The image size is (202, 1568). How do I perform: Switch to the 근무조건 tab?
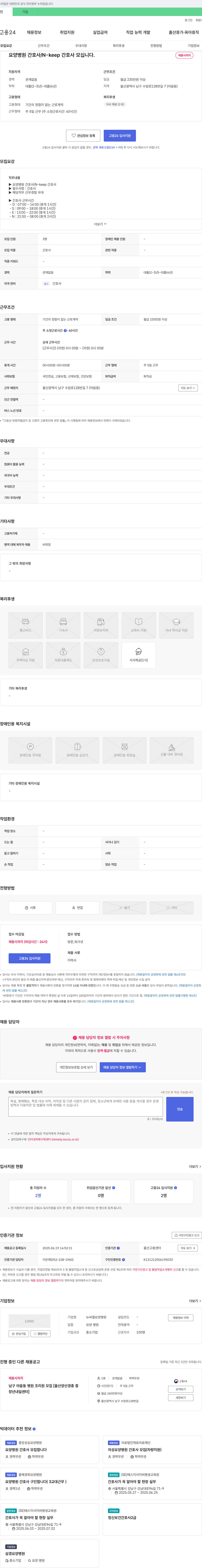[x=44, y=46]
